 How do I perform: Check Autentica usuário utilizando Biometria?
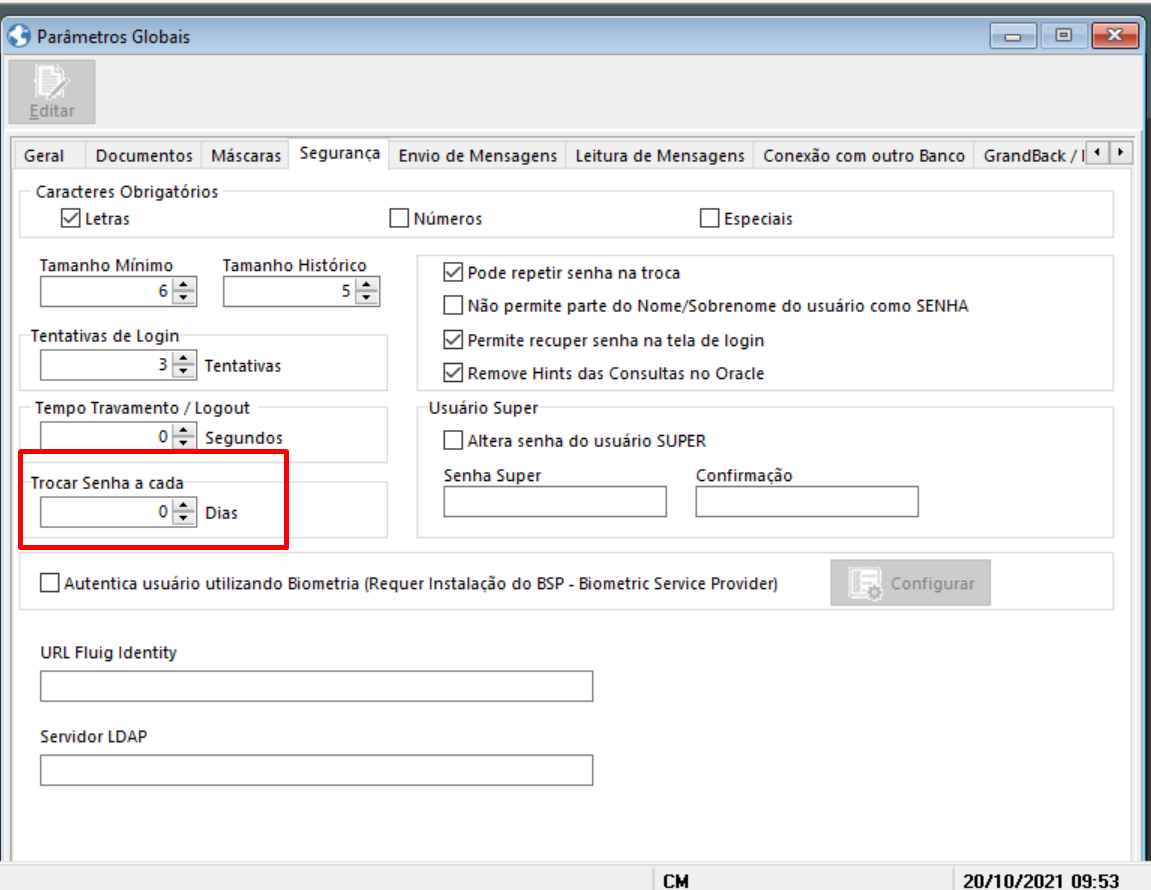tap(49, 583)
